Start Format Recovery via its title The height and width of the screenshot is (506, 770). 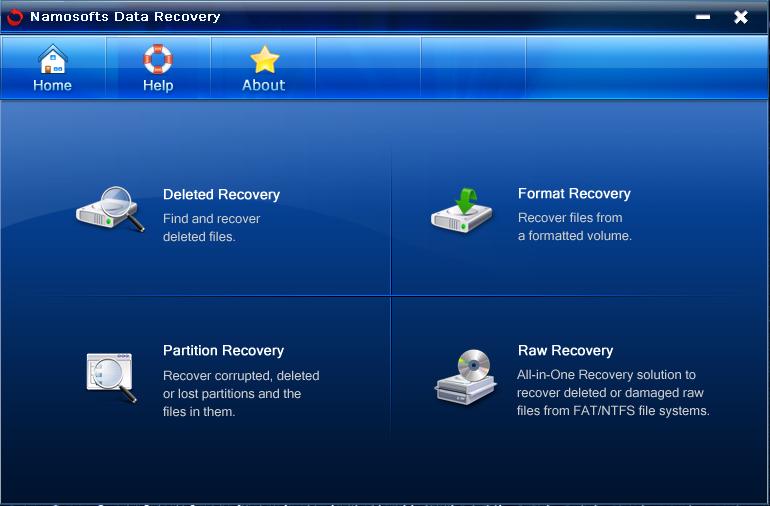574,194
